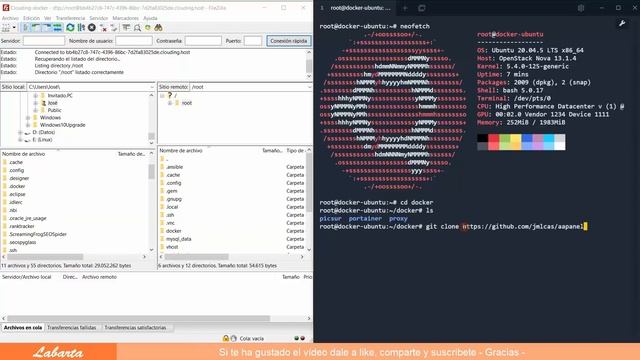Switch to Transferencias fallidas tab
The width and height of the screenshot is (640, 360).
pyautogui.click(x=71, y=328)
